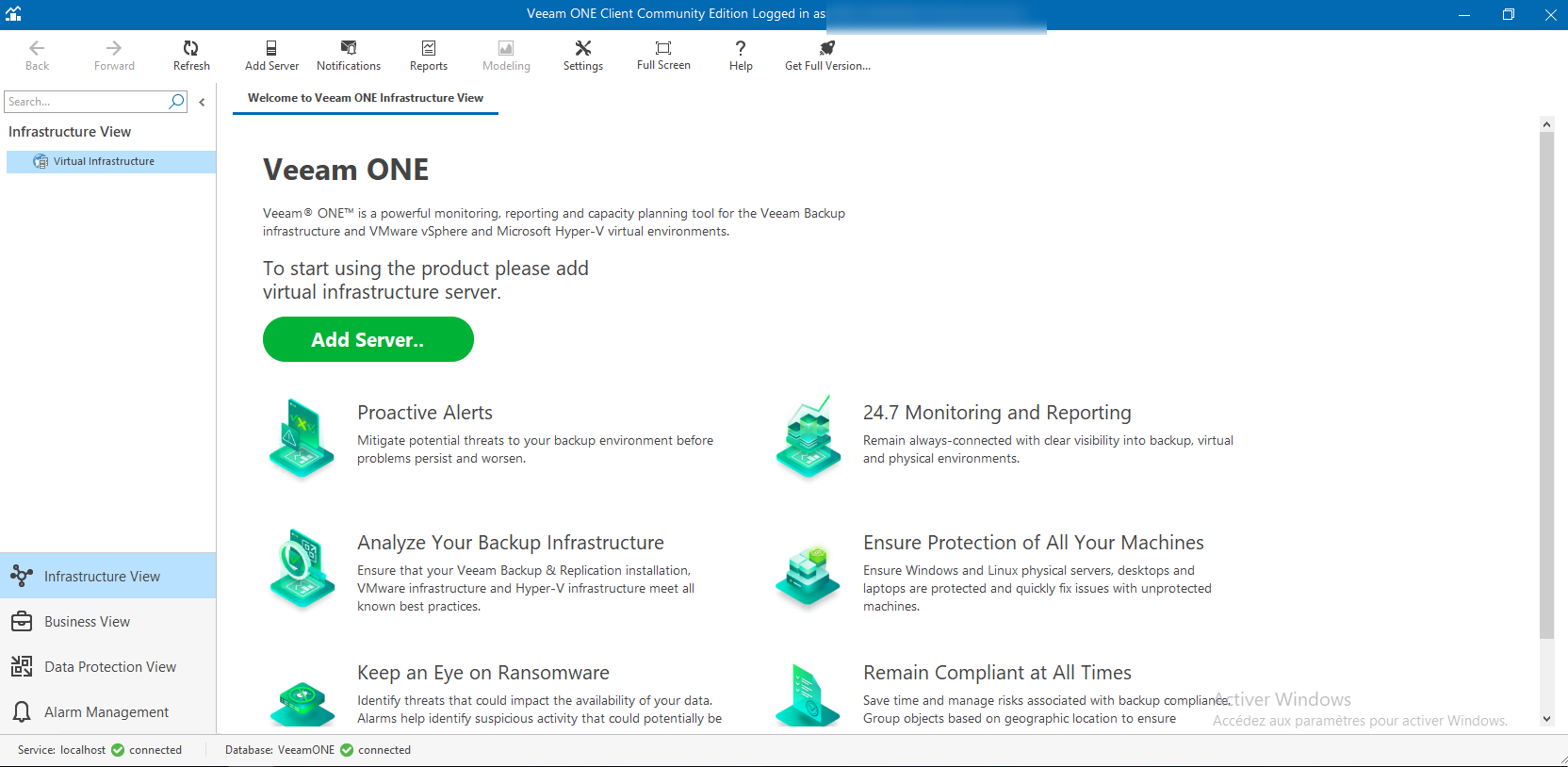
Task: Click the Forward arrow button
Action: (x=114, y=56)
